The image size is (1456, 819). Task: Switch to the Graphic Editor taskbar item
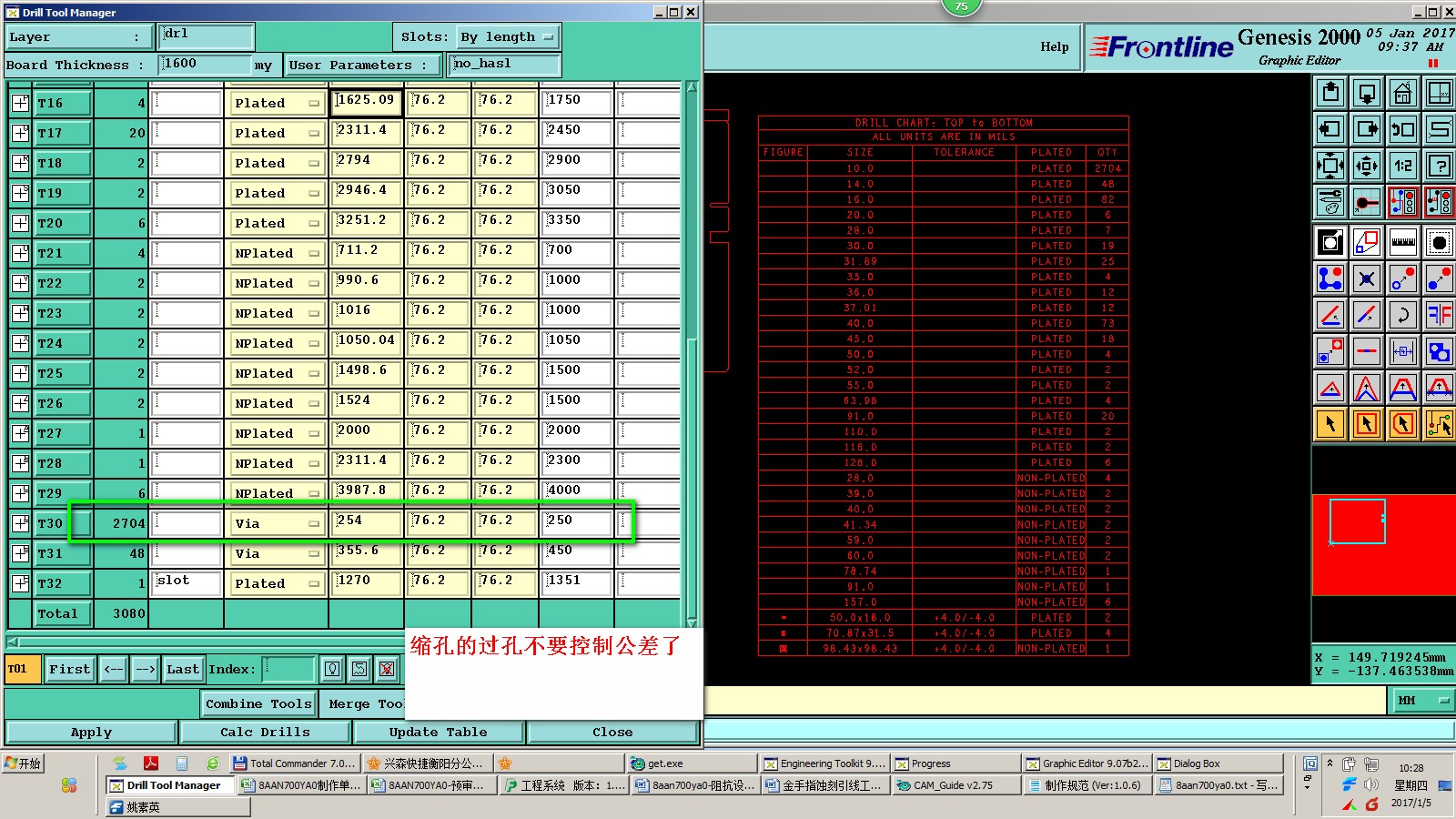(x=1087, y=763)
